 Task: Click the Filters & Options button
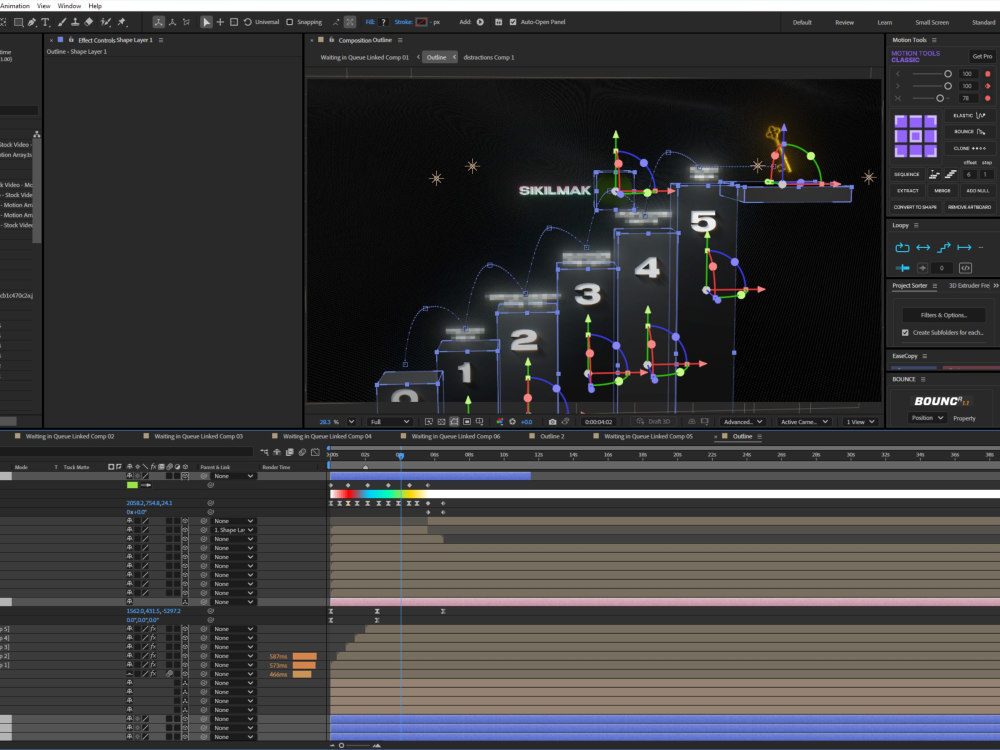tap(944, 315)
